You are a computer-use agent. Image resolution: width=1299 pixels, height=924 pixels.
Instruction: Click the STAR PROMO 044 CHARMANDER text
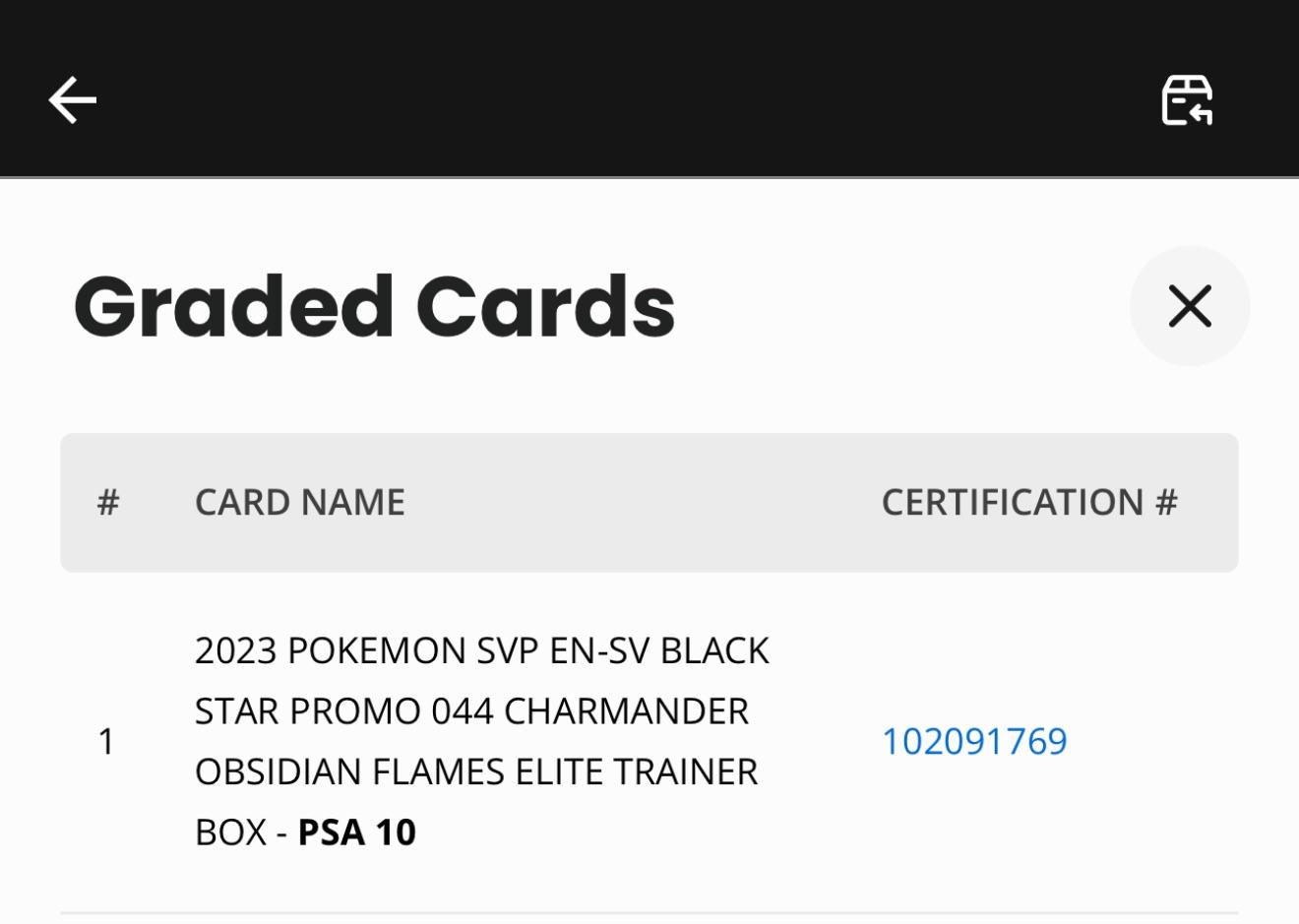pyautogui.click(x=471, y=711)
